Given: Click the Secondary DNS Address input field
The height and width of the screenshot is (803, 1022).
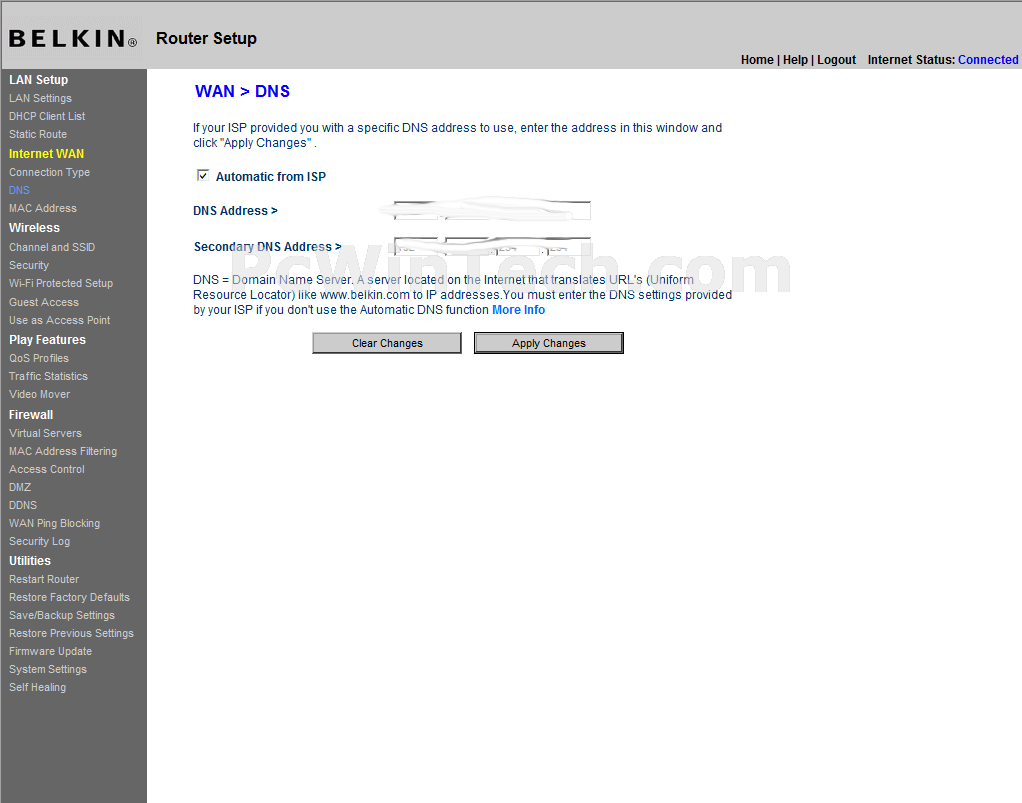Looking at the screenshot, I should [492, 247].
